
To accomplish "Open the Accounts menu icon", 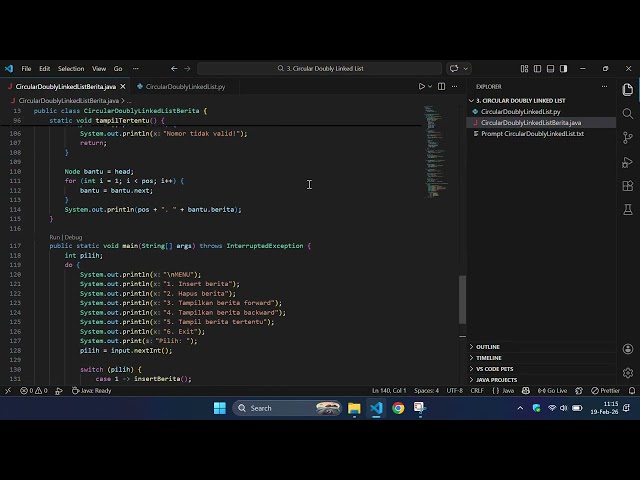I will click(x=628, y=349).
